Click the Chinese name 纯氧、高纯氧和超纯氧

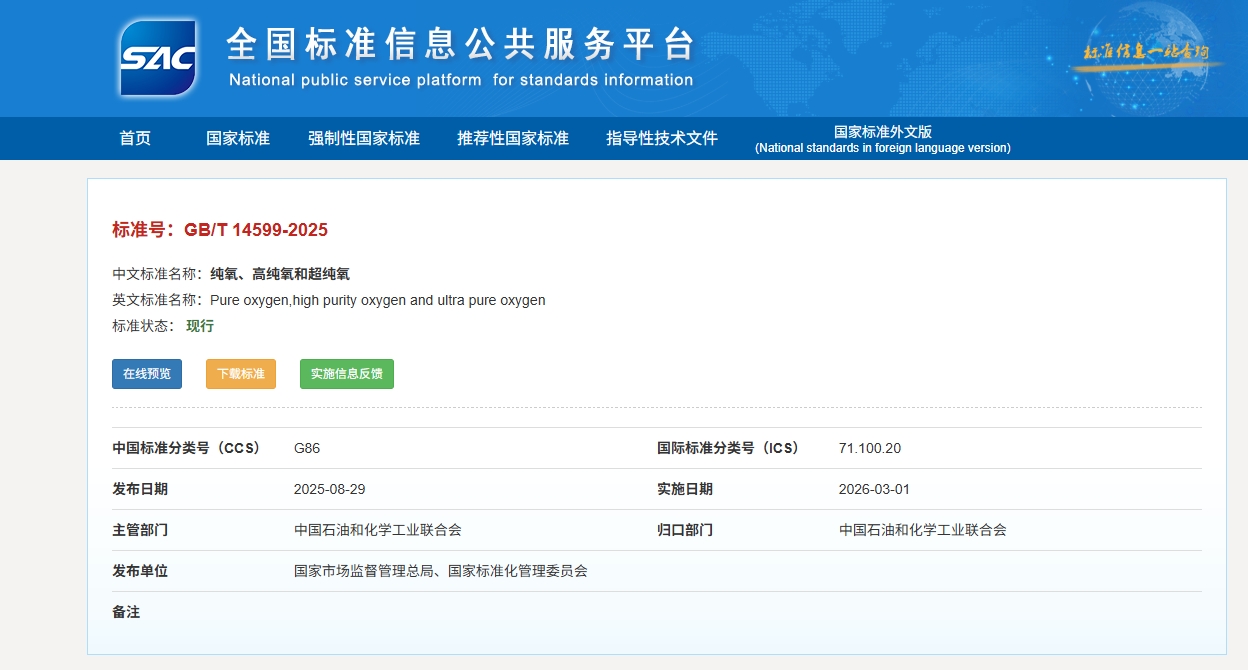click(x=280, y=274)
